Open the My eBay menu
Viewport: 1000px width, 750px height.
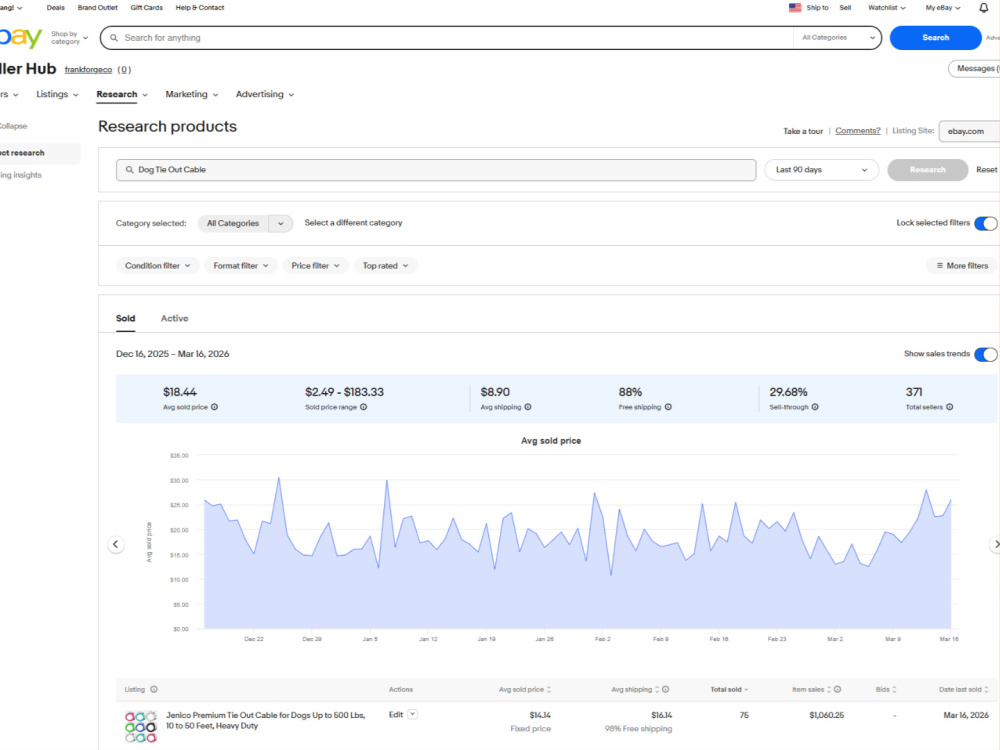[943, 8]
